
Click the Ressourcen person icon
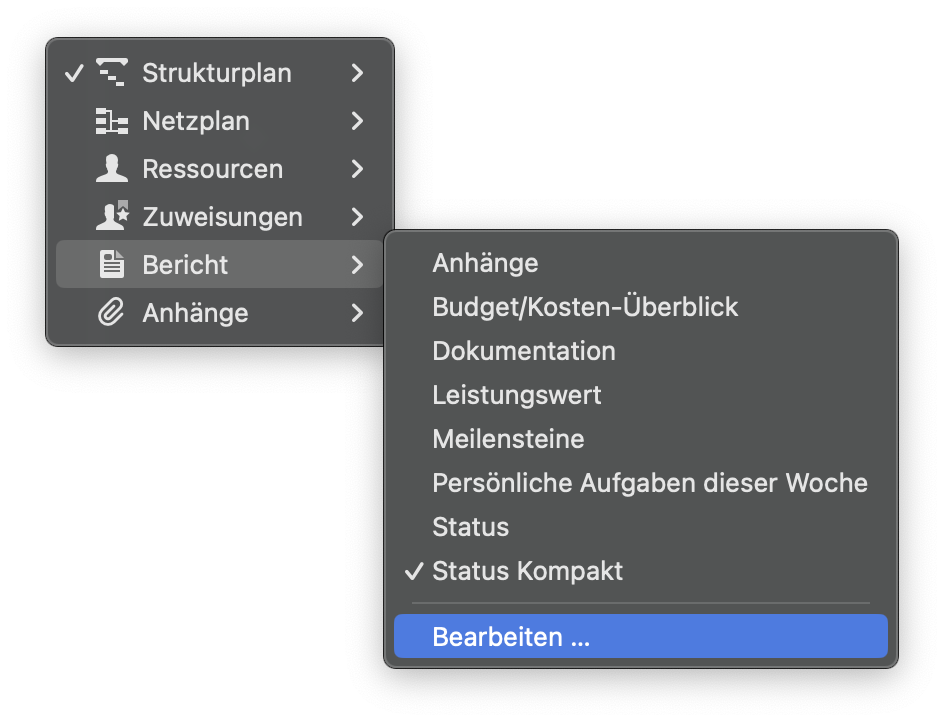click(113, 169)
